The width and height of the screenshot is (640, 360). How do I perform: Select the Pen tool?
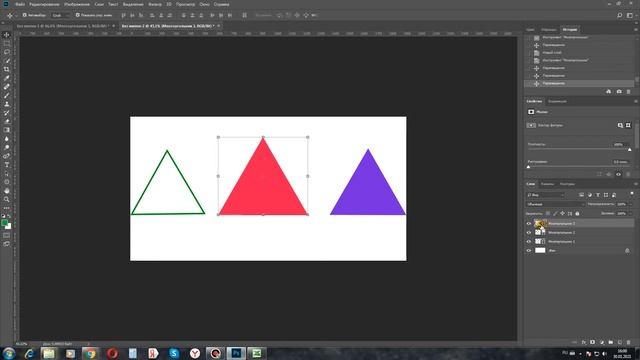point(7,156)
